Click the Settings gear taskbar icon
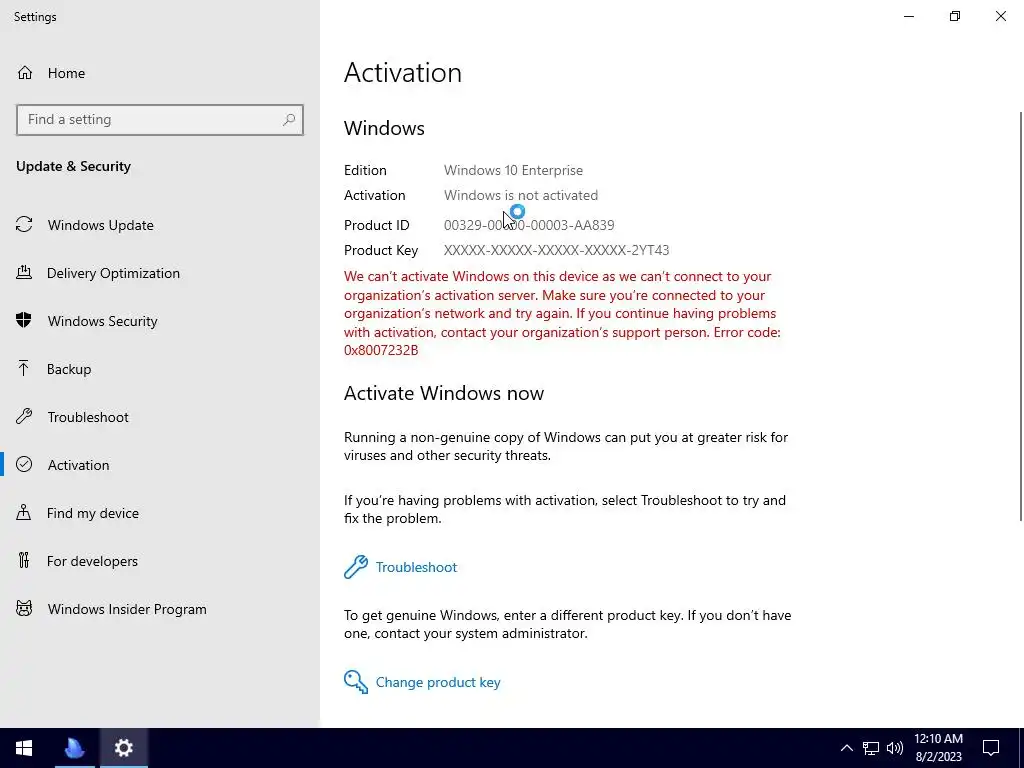The width and height of the screenshot is (1024, 768). coord(123,748)
